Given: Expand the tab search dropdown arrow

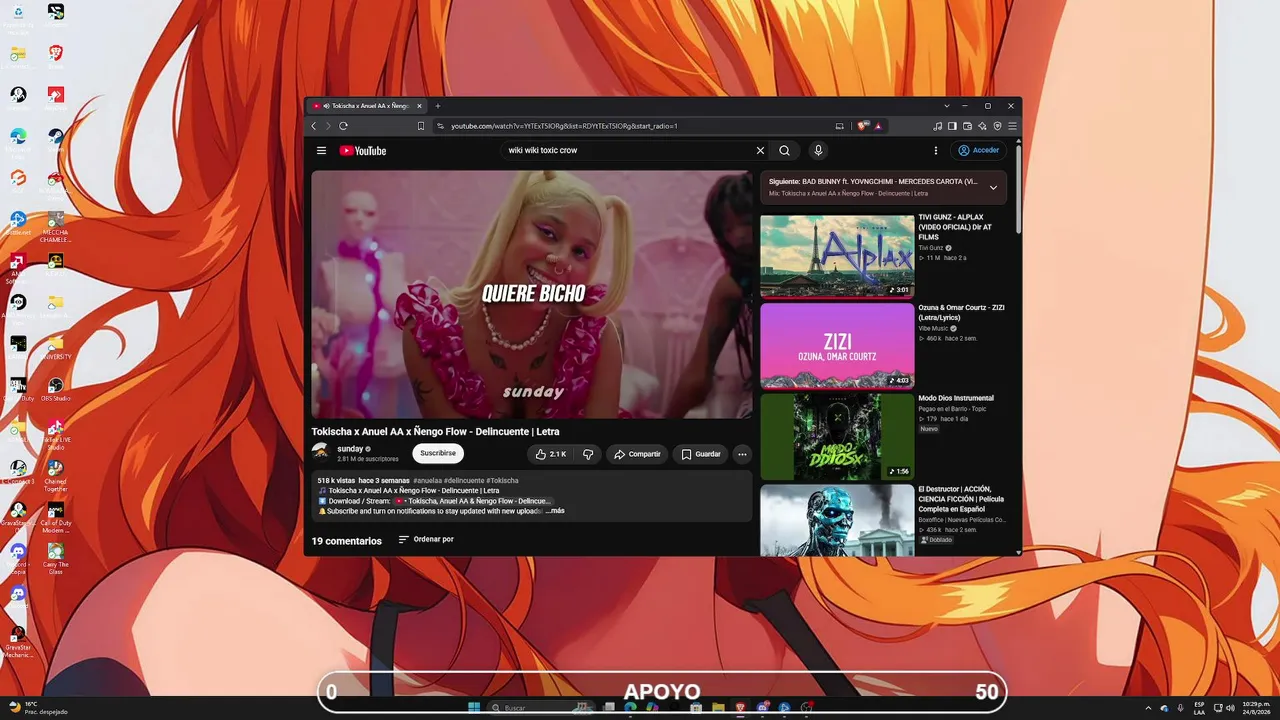Looking at the screenshot, I should point(946,106).
